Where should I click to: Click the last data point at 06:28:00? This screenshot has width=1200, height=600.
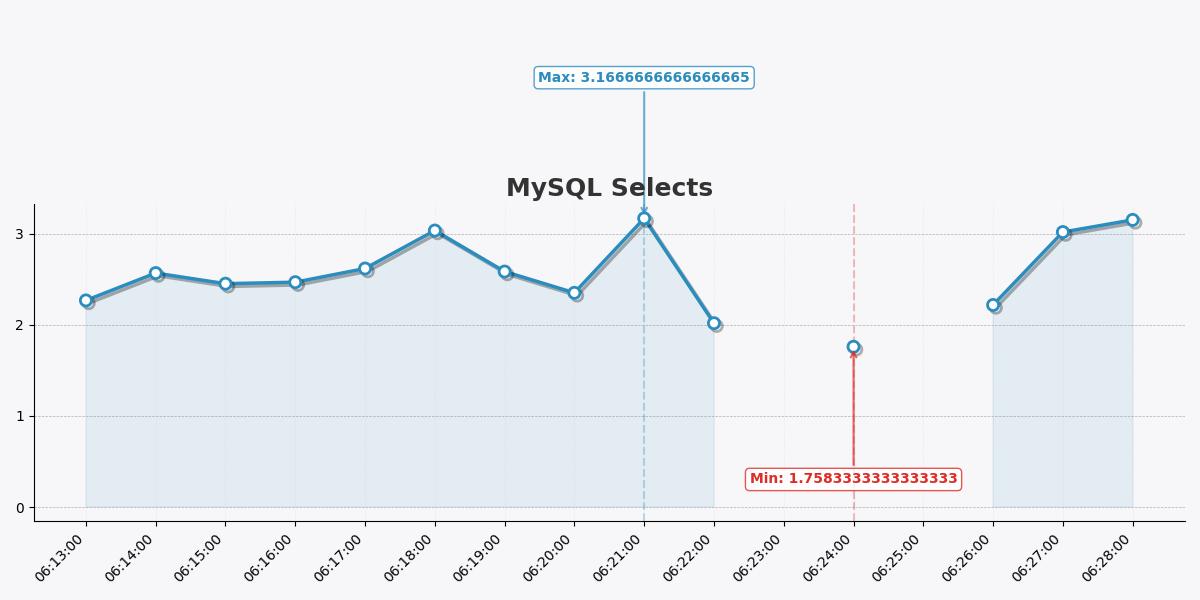pyautogui.click(x=1132, y=220)
